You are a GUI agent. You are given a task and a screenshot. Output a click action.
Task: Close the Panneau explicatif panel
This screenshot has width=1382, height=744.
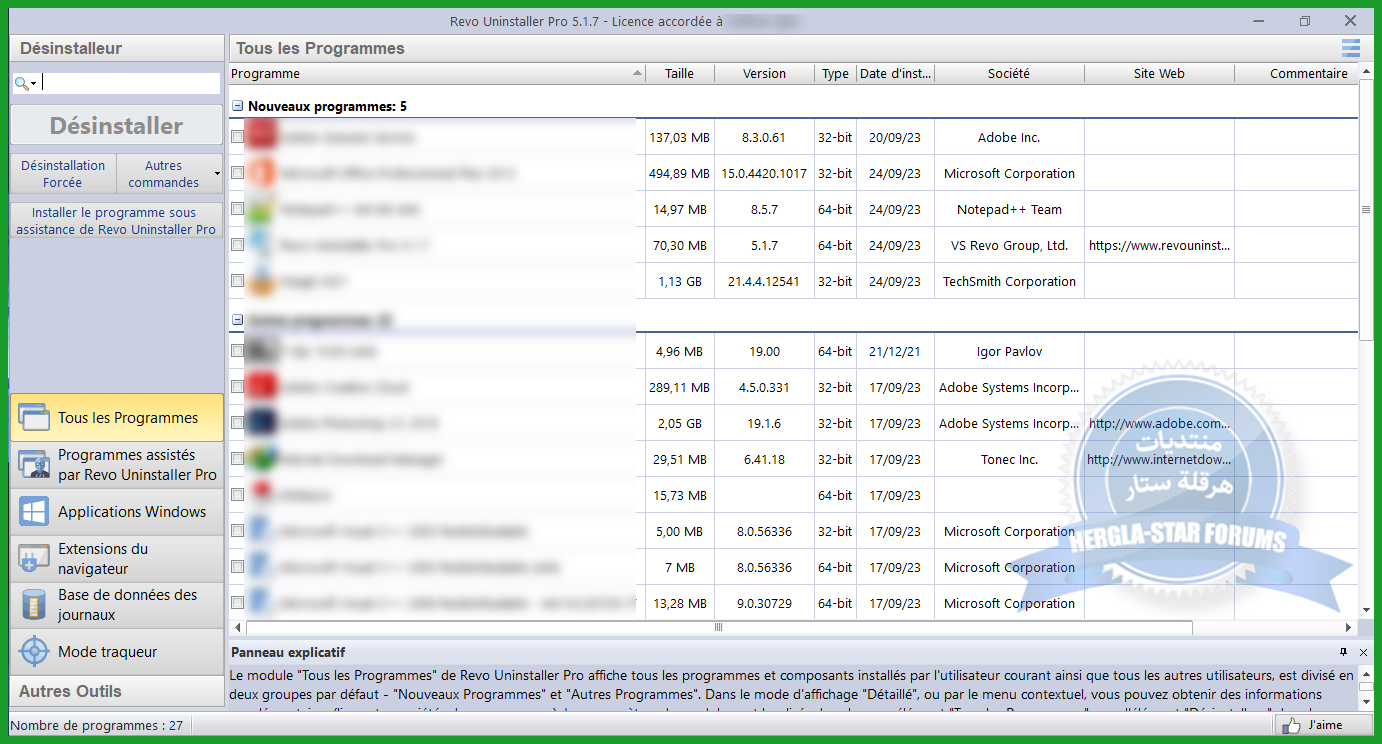(x=1363, y=652)
